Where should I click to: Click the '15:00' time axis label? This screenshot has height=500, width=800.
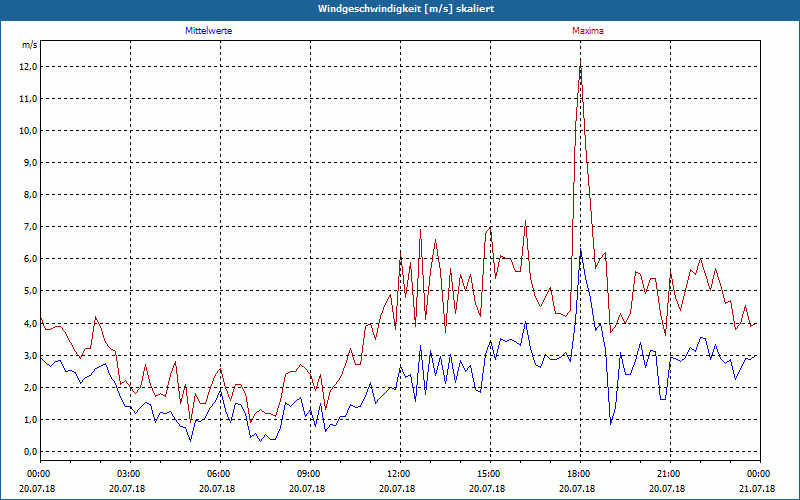click(x=490, y=474)
